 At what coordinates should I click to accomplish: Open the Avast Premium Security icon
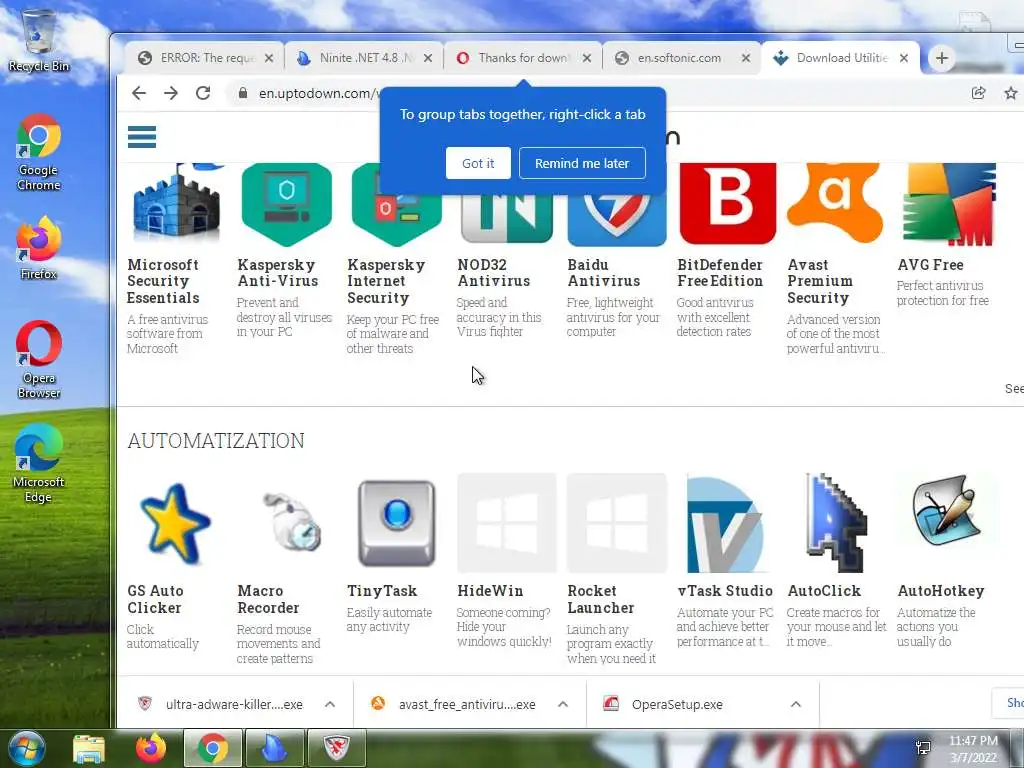pyautogui.click(x=835, y=203)
